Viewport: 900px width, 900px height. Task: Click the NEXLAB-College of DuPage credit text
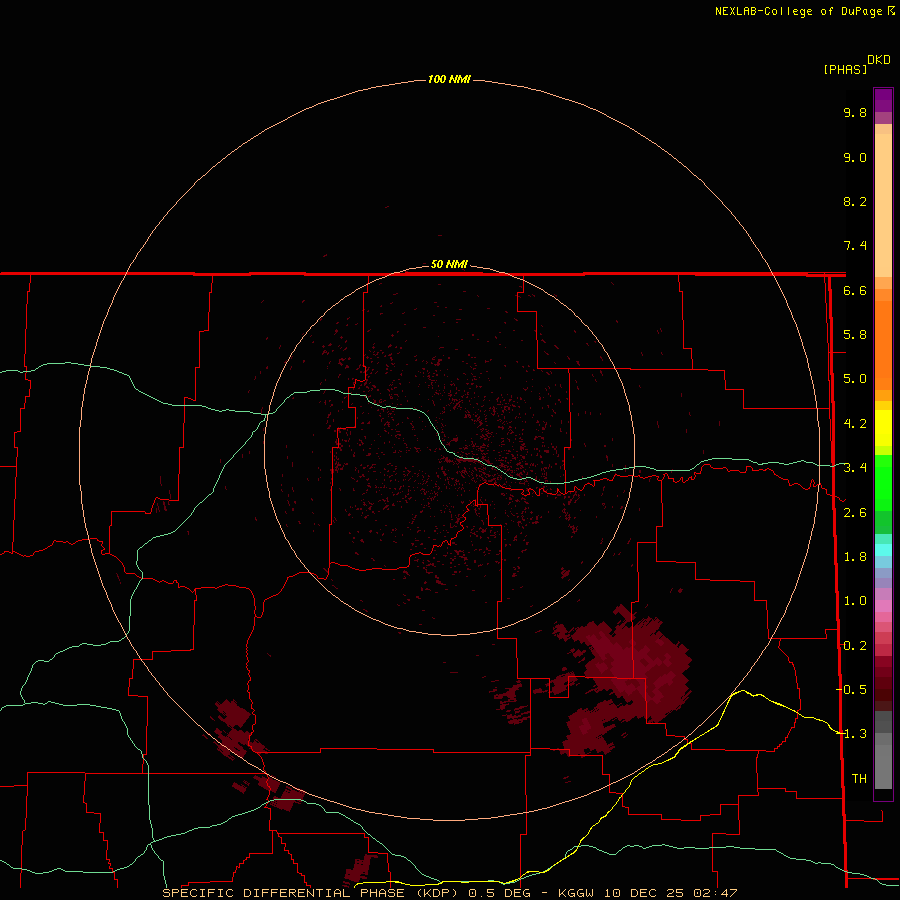[800, 11]
